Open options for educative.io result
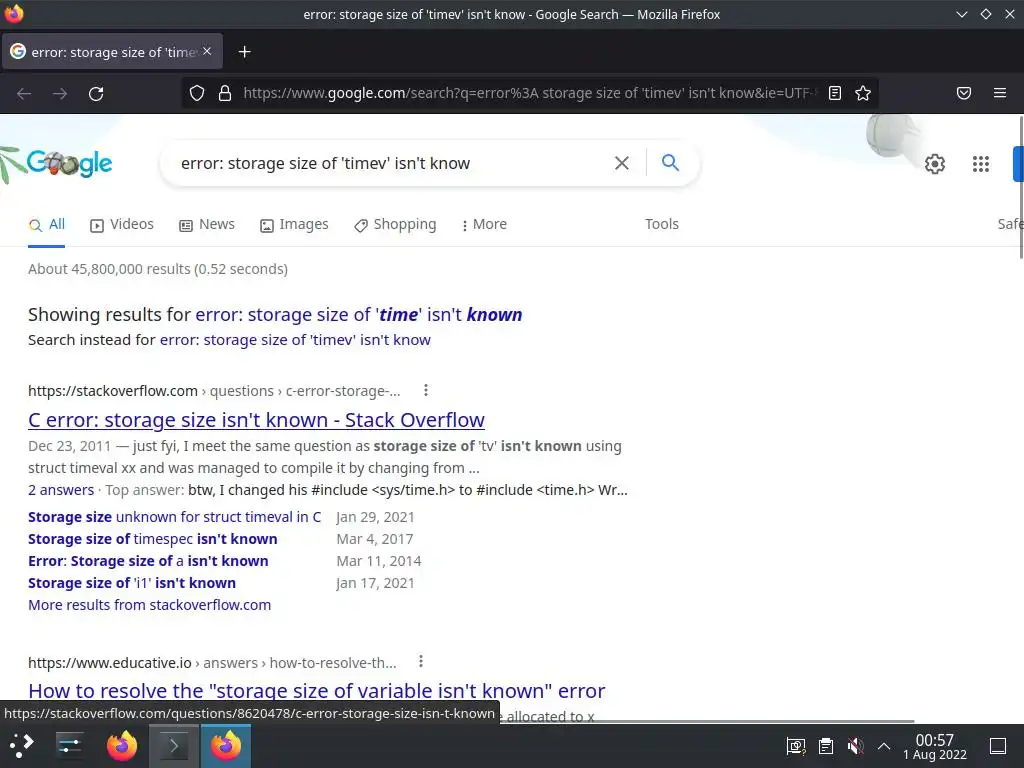Image resolution: width=1024 pixels, height=768 pixels. pyautogui.click(x=421, y=662)
